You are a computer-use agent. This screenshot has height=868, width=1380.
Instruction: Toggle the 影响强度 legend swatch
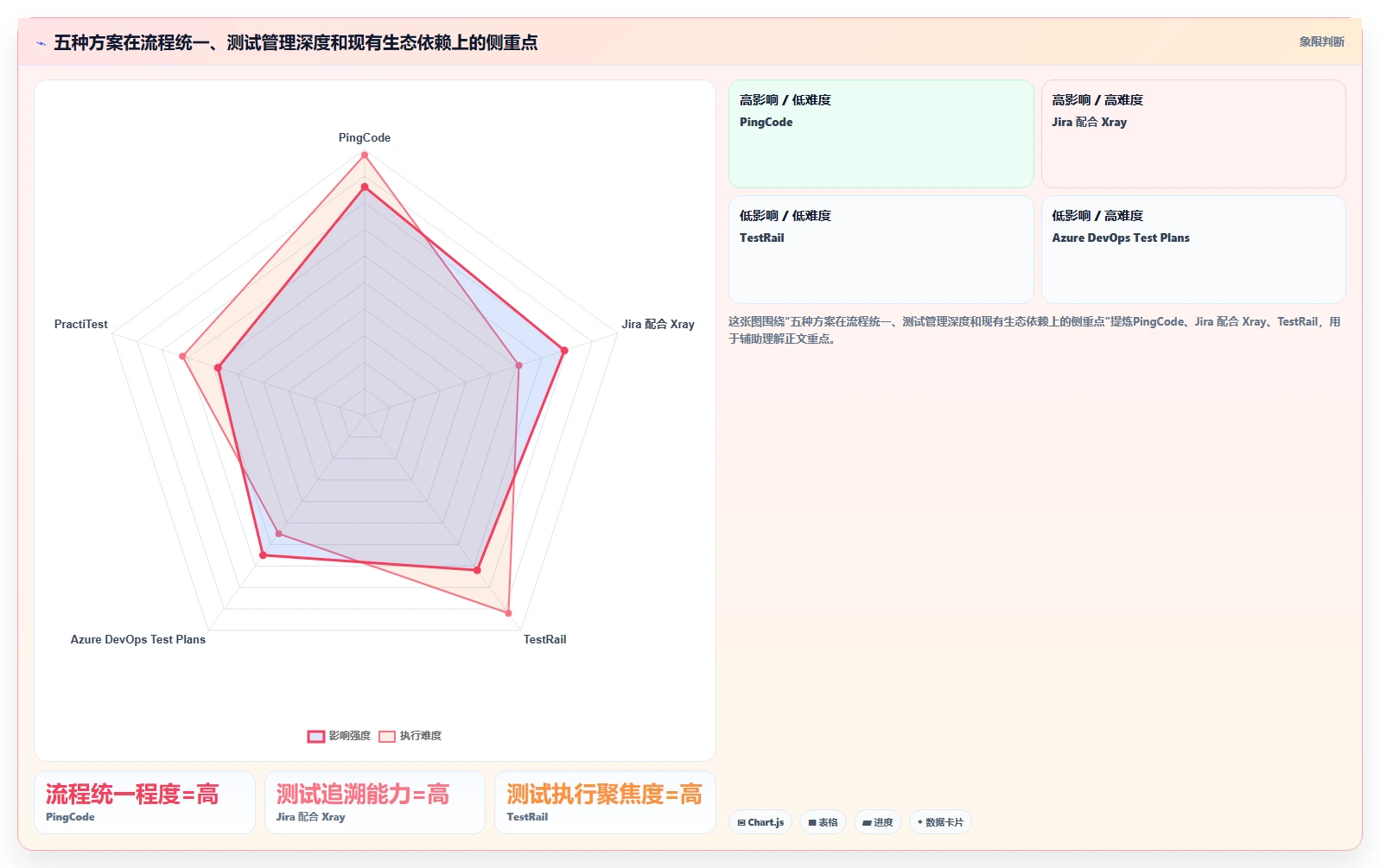pyautogui.click(x=316, y=736)
